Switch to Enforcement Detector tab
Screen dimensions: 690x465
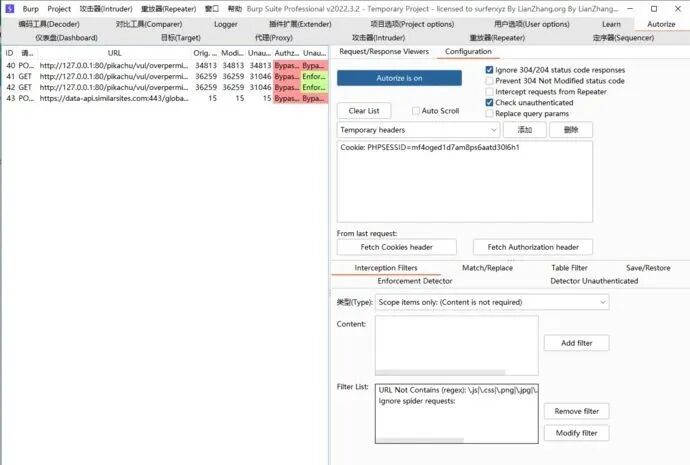[x=415, y=281]
